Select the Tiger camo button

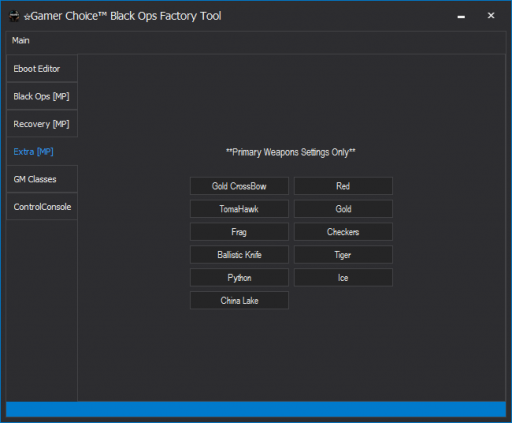343,255
